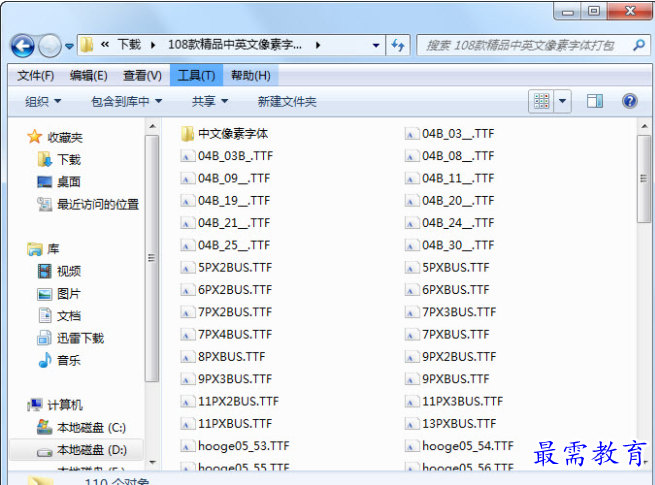This screenshot has width=655, height=485.
Task: Select font file icon of 04B_24__.TTF
Action: pos(412,223)
